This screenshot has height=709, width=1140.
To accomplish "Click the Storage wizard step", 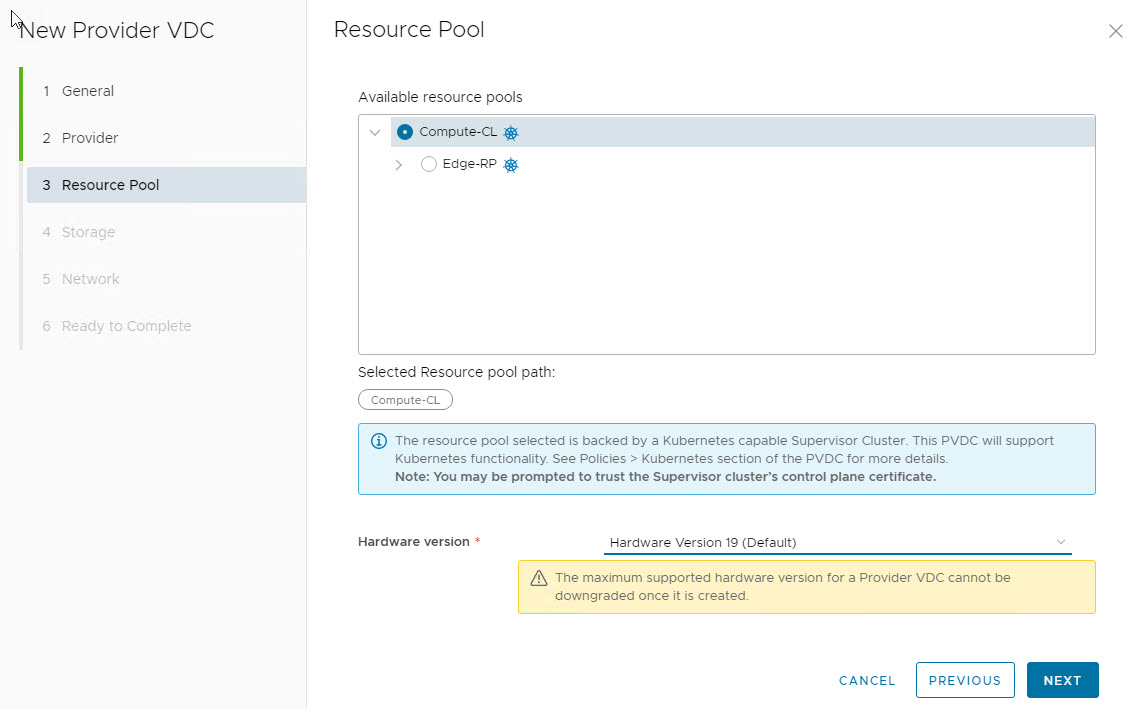I will [x=88, y=232].
